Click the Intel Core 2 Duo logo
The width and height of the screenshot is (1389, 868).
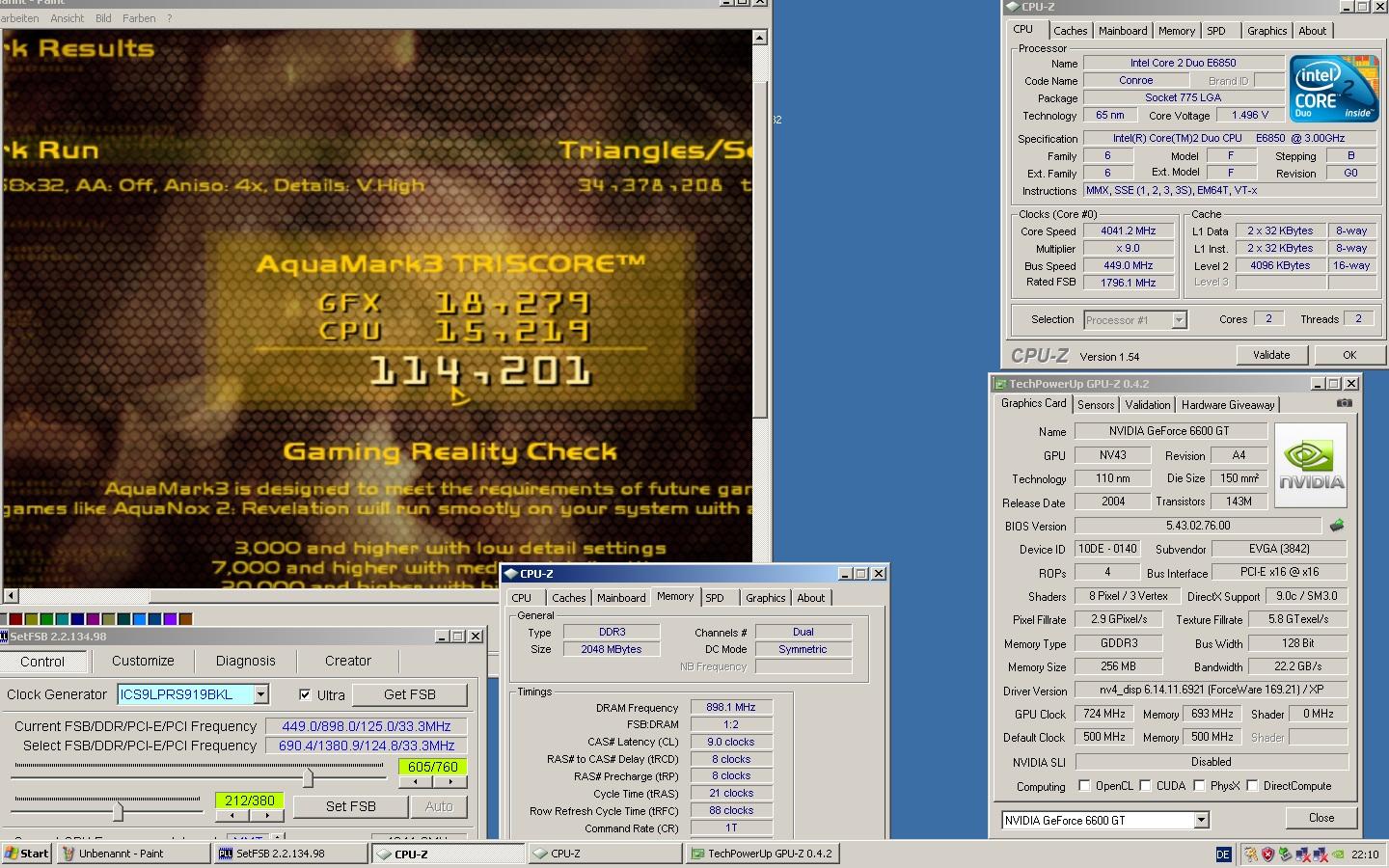(1335, 88)
